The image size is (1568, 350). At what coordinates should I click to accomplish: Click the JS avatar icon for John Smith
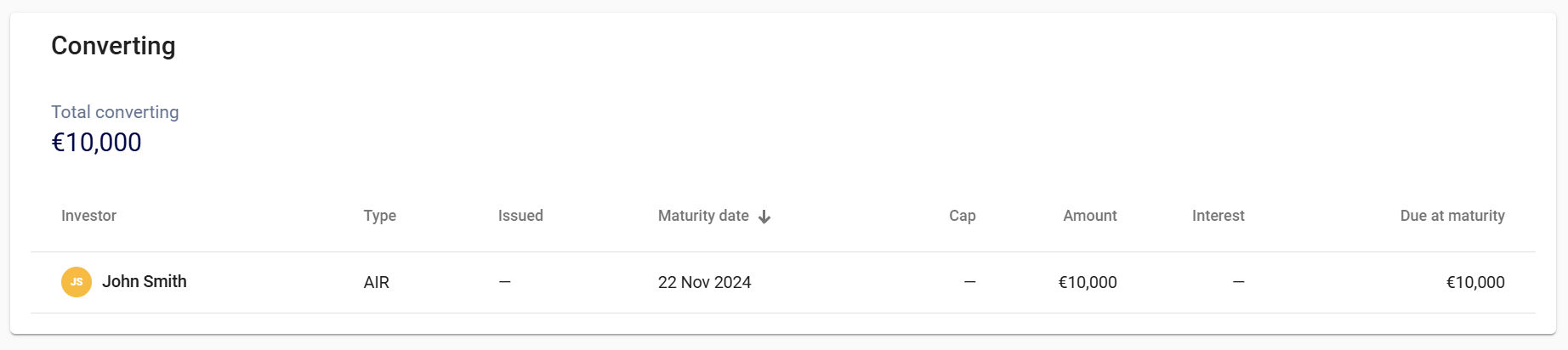(77, 282)
